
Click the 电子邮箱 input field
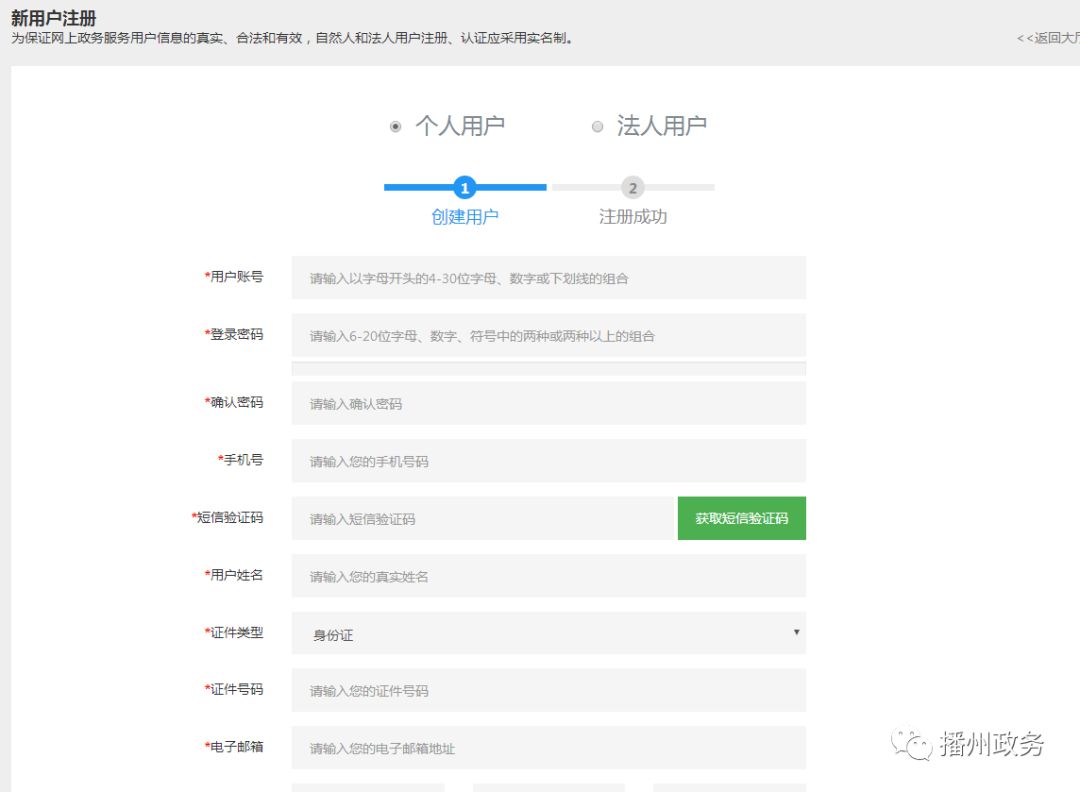548,748
